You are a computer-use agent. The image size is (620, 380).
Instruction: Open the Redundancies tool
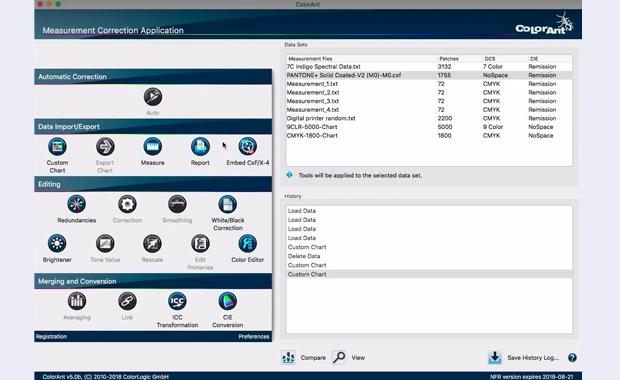[x=76, y=204]
